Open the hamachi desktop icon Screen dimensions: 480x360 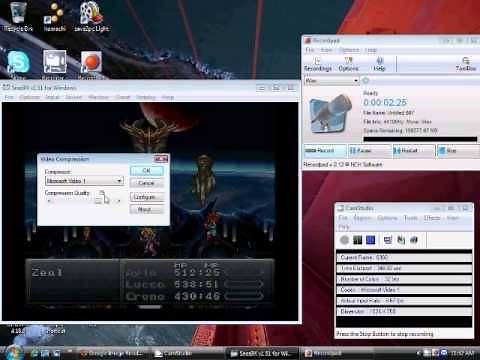55,17
